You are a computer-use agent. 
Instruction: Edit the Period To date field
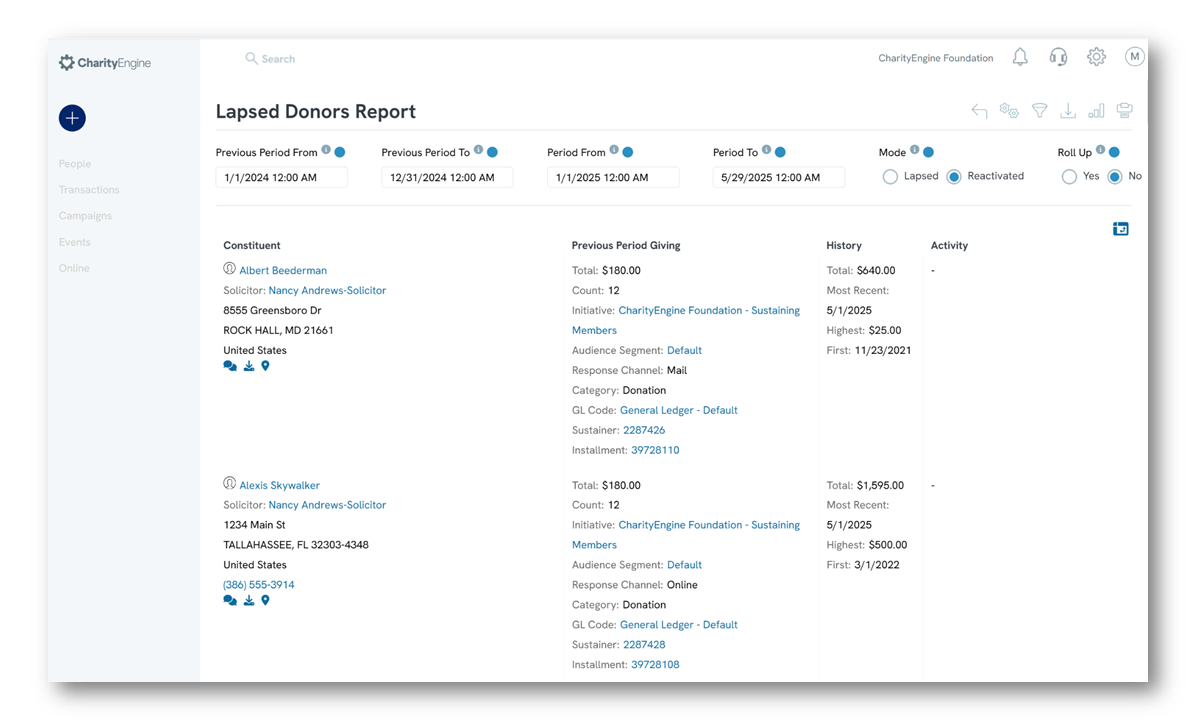(779, 177)
